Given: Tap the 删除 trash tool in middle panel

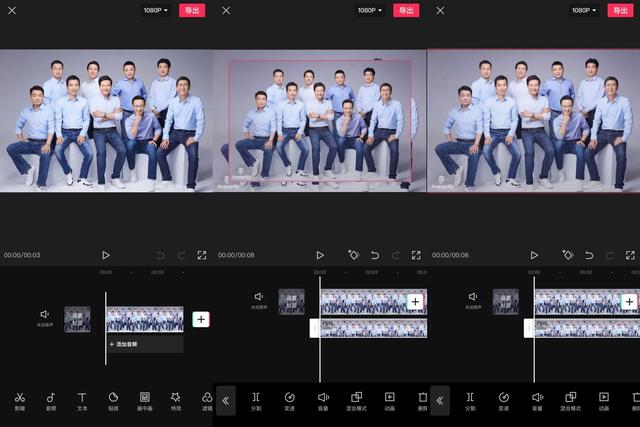Looking at the screenshot, I should 422,401.
